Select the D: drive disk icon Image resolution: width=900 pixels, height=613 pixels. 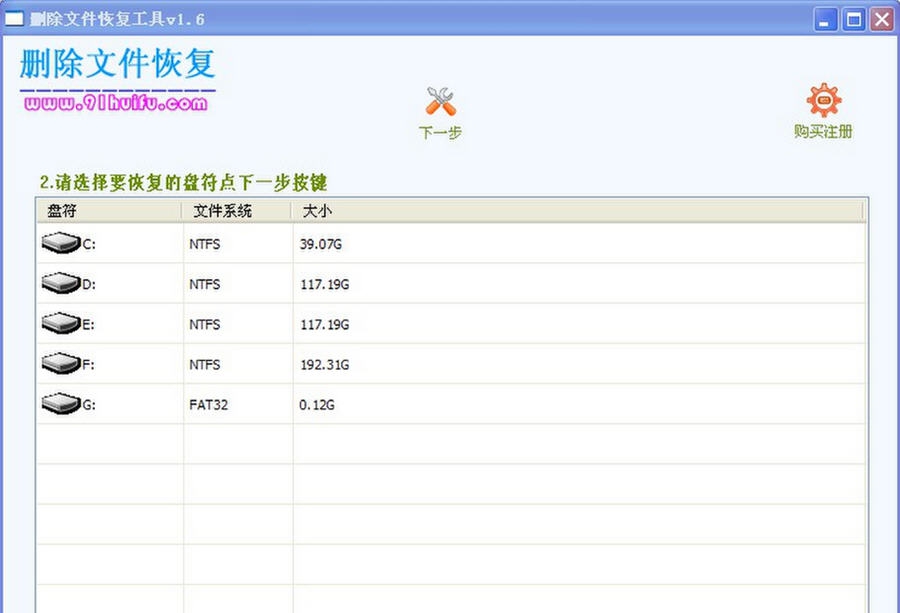[x=60, y=284]
